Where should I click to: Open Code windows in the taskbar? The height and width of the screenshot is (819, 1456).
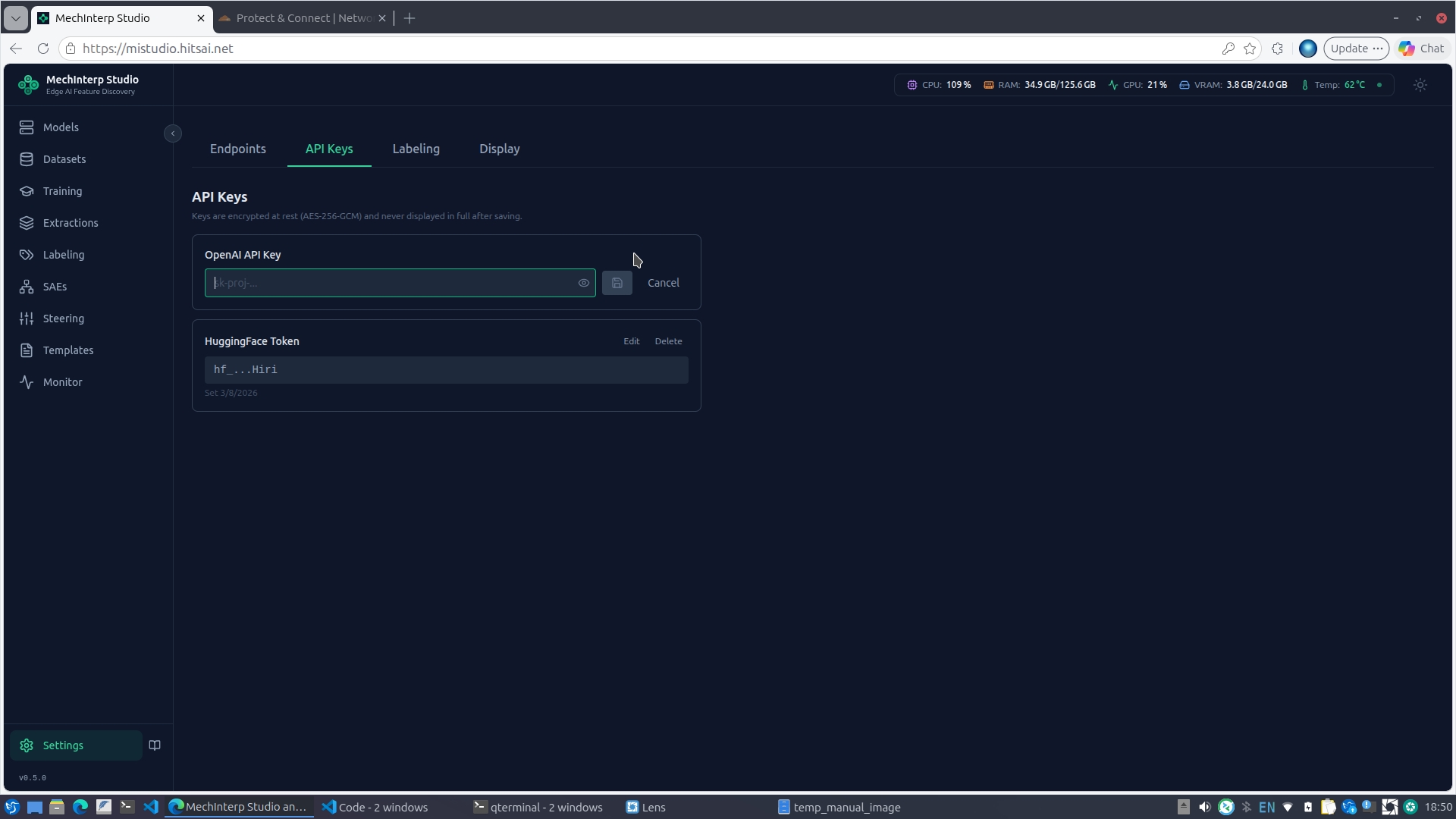pyautogui.click(x=375, y=808)
